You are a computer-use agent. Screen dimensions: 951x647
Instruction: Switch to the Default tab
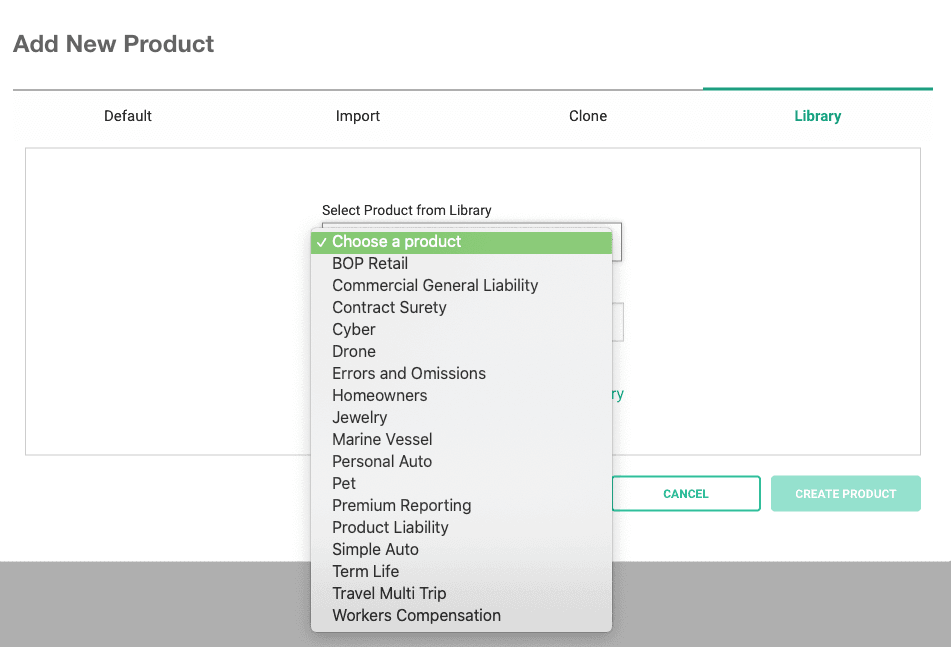point(128,116)
